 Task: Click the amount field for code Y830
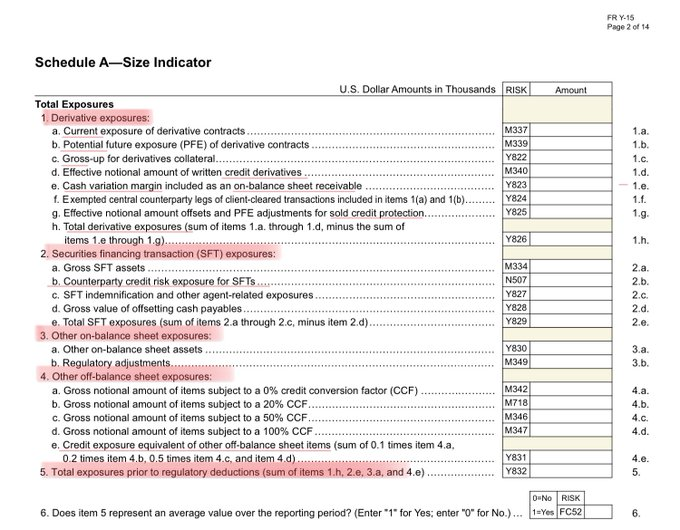pyautogui.click(x=571, y=348)
